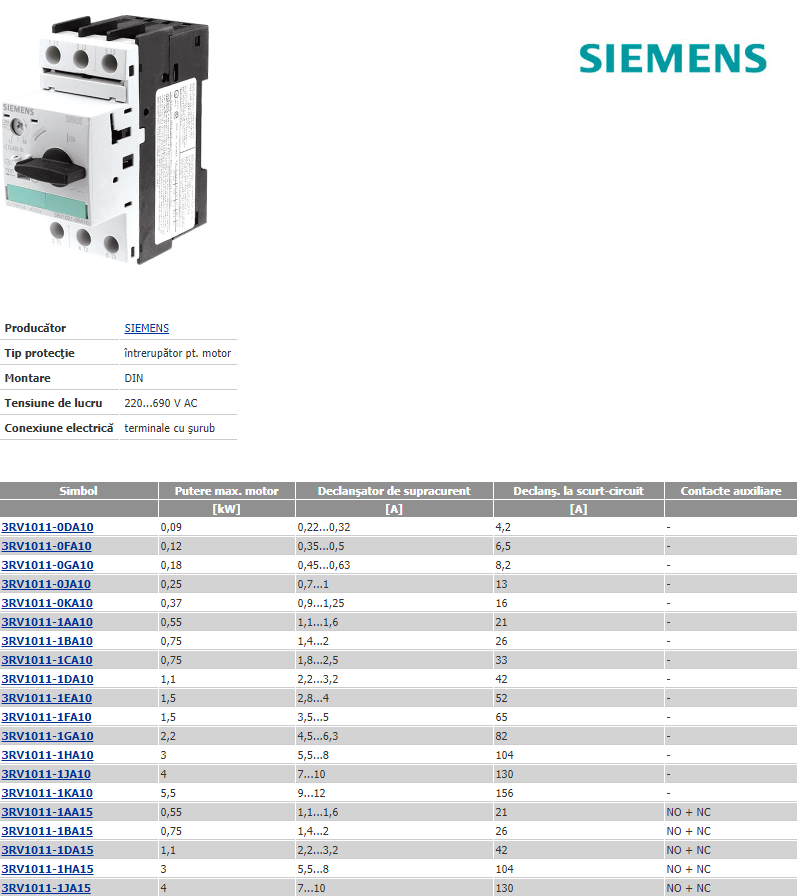Open product 3RV1011-0JA10
Image resolution: width=797 pixels, height=896 pixels.
(46, 584)
